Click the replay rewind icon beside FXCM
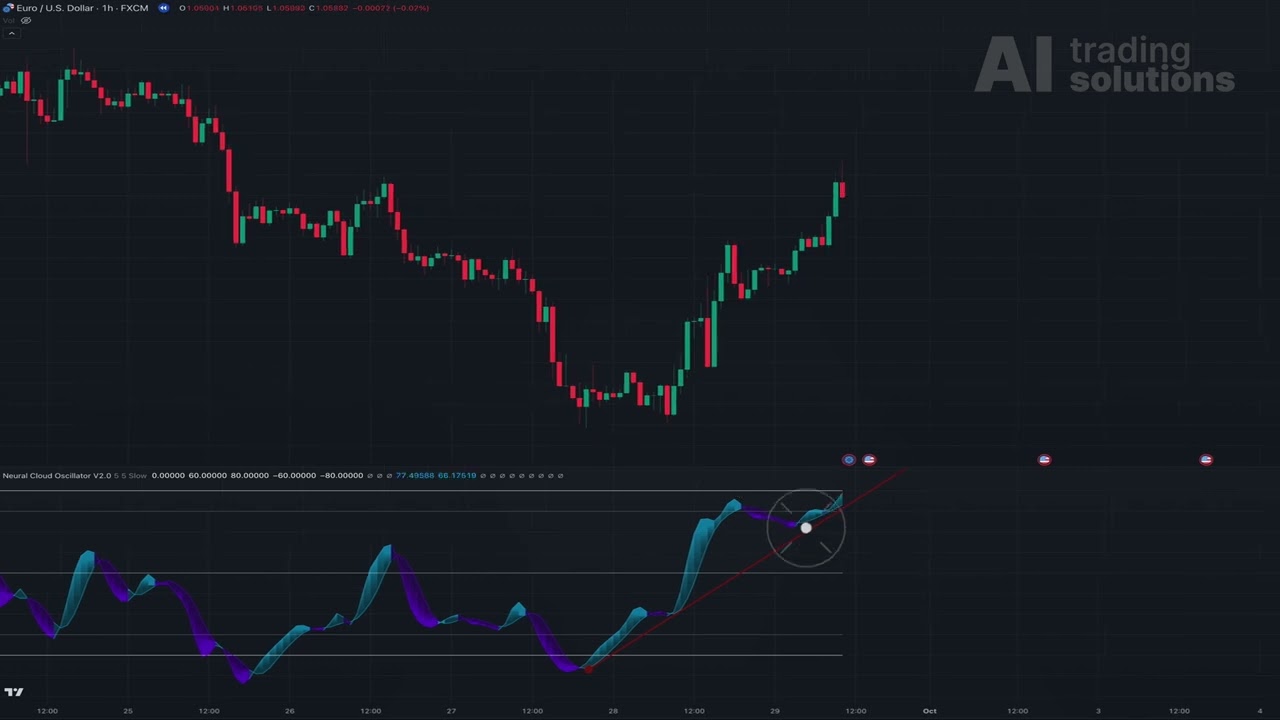The width and height of the screenshot is (1280, 720). click(163, 8)
